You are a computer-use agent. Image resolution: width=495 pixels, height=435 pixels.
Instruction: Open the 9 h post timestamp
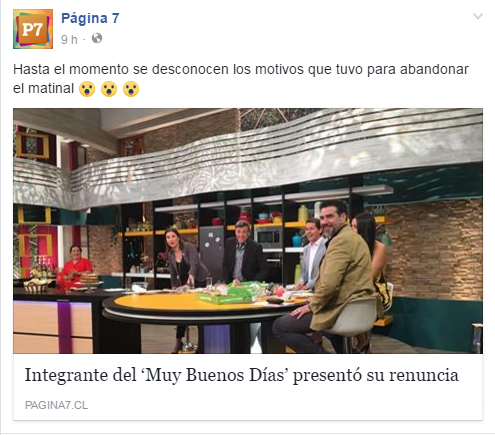tap(69, 39)
